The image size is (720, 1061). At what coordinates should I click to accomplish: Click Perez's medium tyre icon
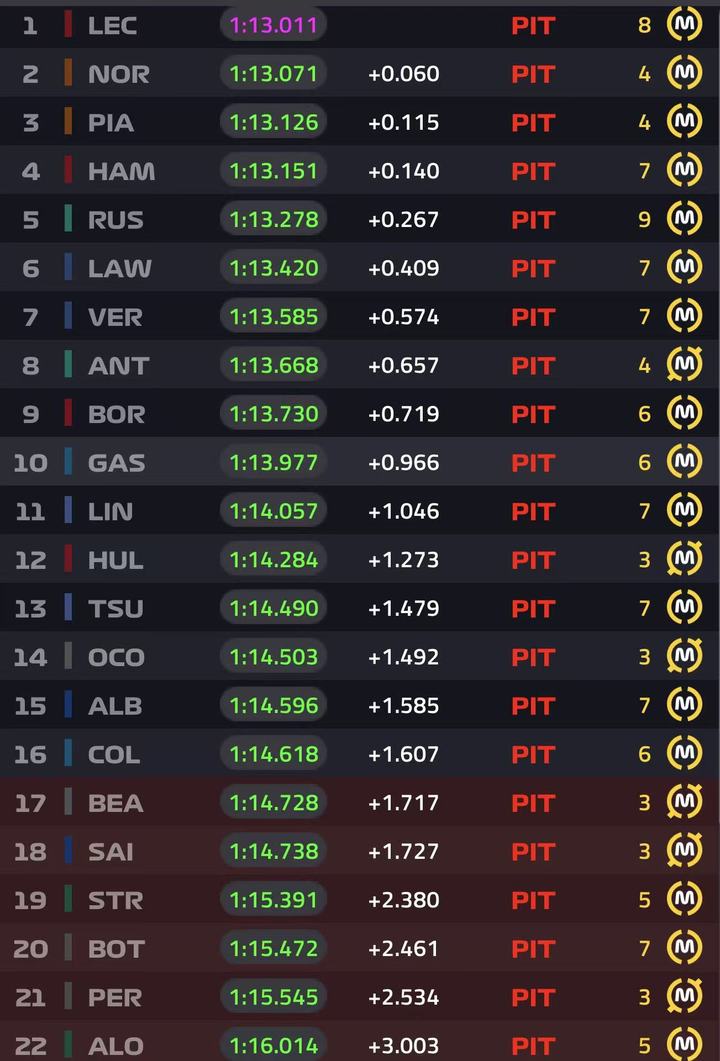click(x=685, y=997)
